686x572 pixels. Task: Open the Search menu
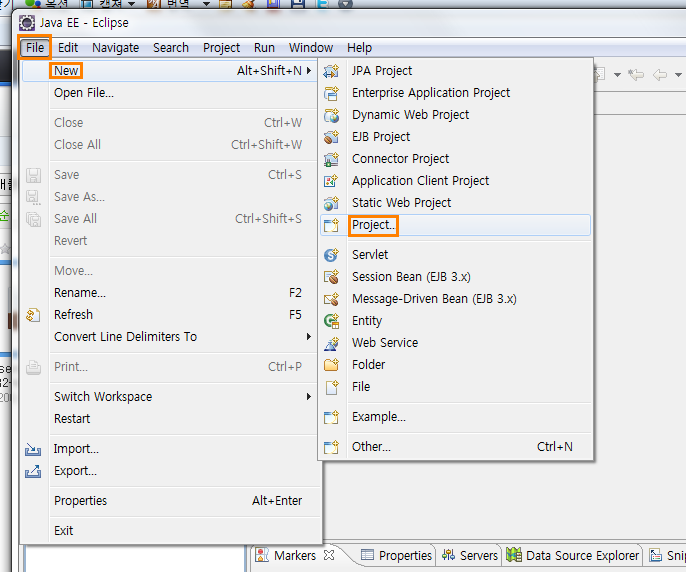[171, 47]
